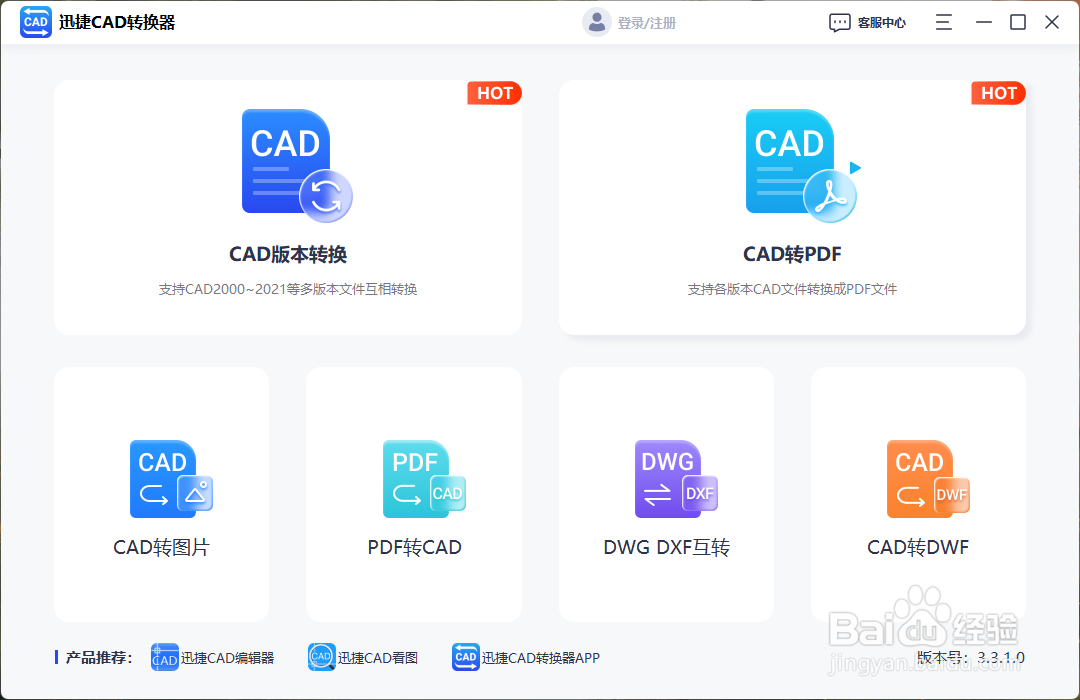This screenshot has width=1080, height=700.
Task: Open the 客服中心 customer service center
Action: [x=880, y=22]
